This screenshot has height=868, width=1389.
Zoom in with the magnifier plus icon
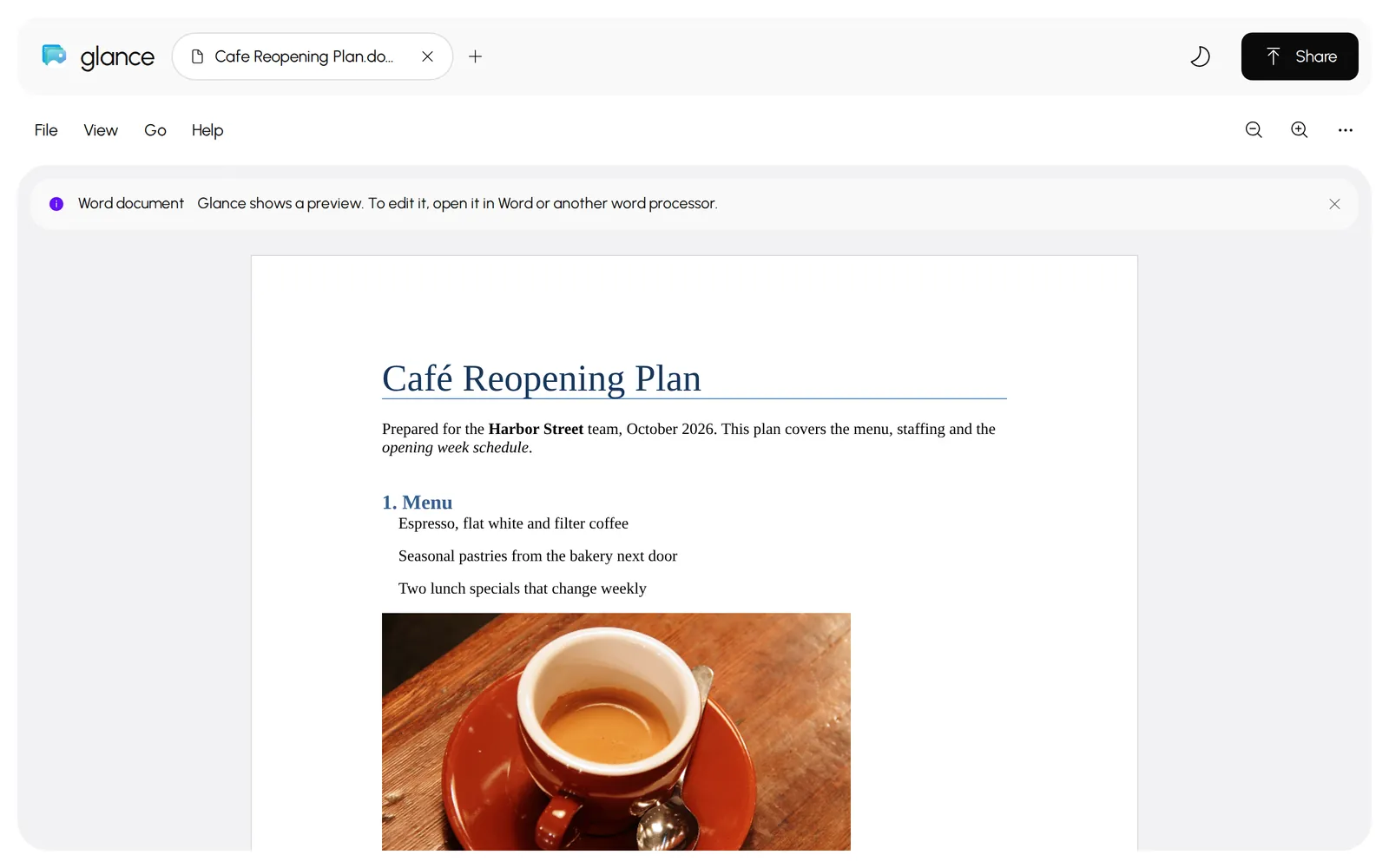point(1300,129)
